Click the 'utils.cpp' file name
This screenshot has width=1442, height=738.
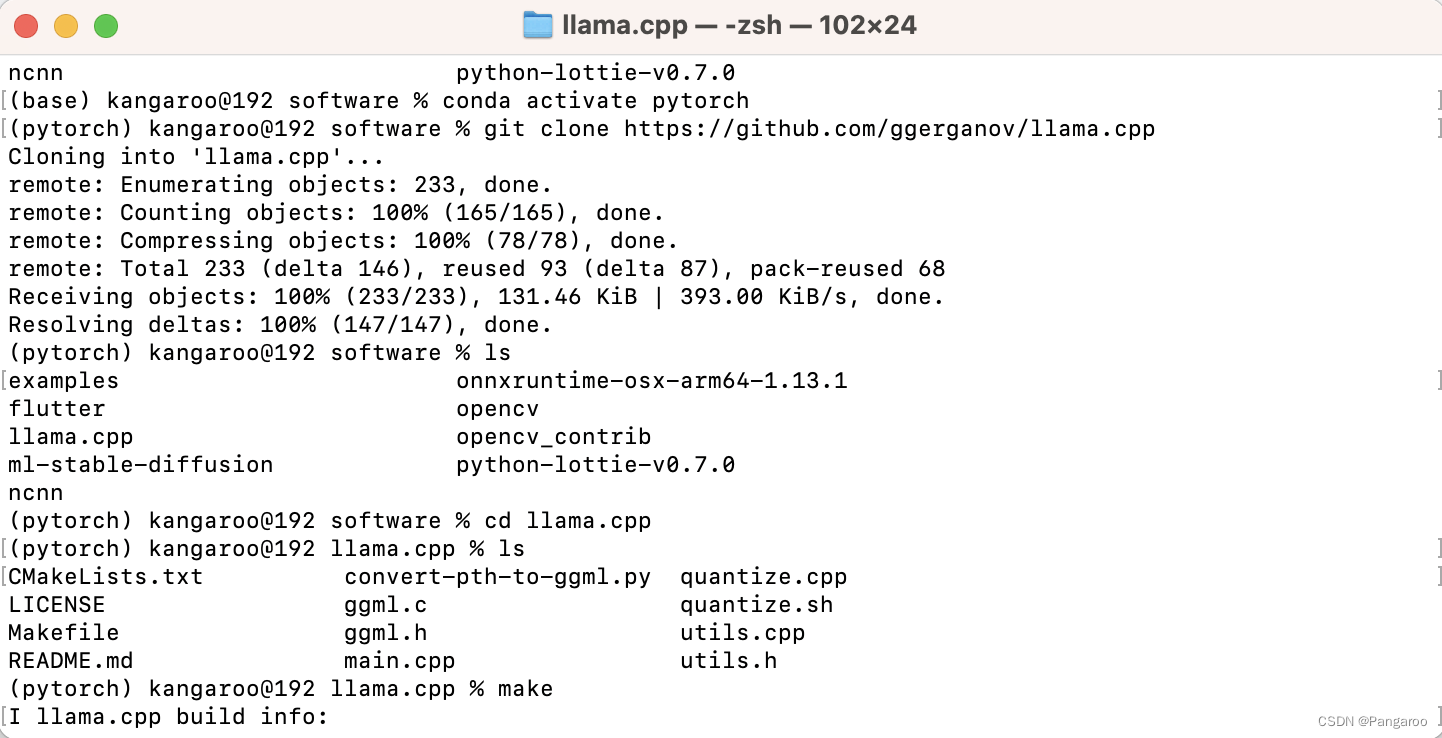tap(743, 633)
